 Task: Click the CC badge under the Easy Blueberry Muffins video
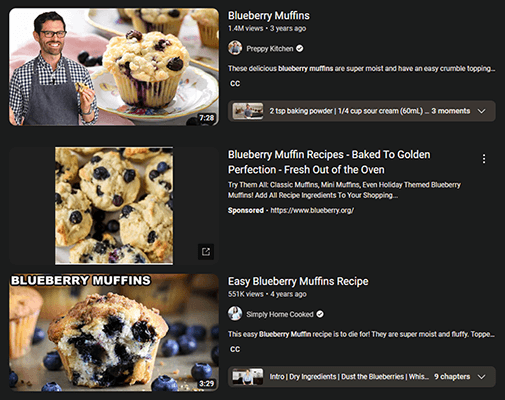[x=235, y=349]
